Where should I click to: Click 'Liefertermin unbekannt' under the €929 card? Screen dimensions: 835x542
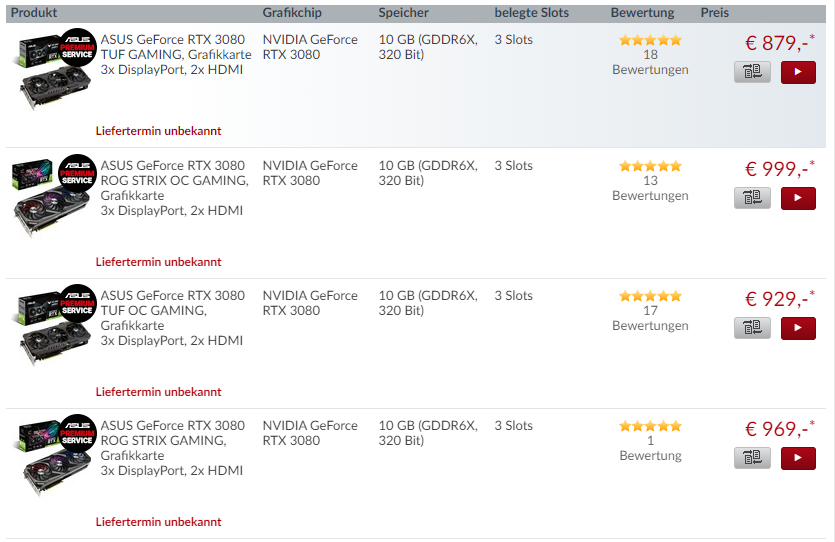click(x=158, y=392)
